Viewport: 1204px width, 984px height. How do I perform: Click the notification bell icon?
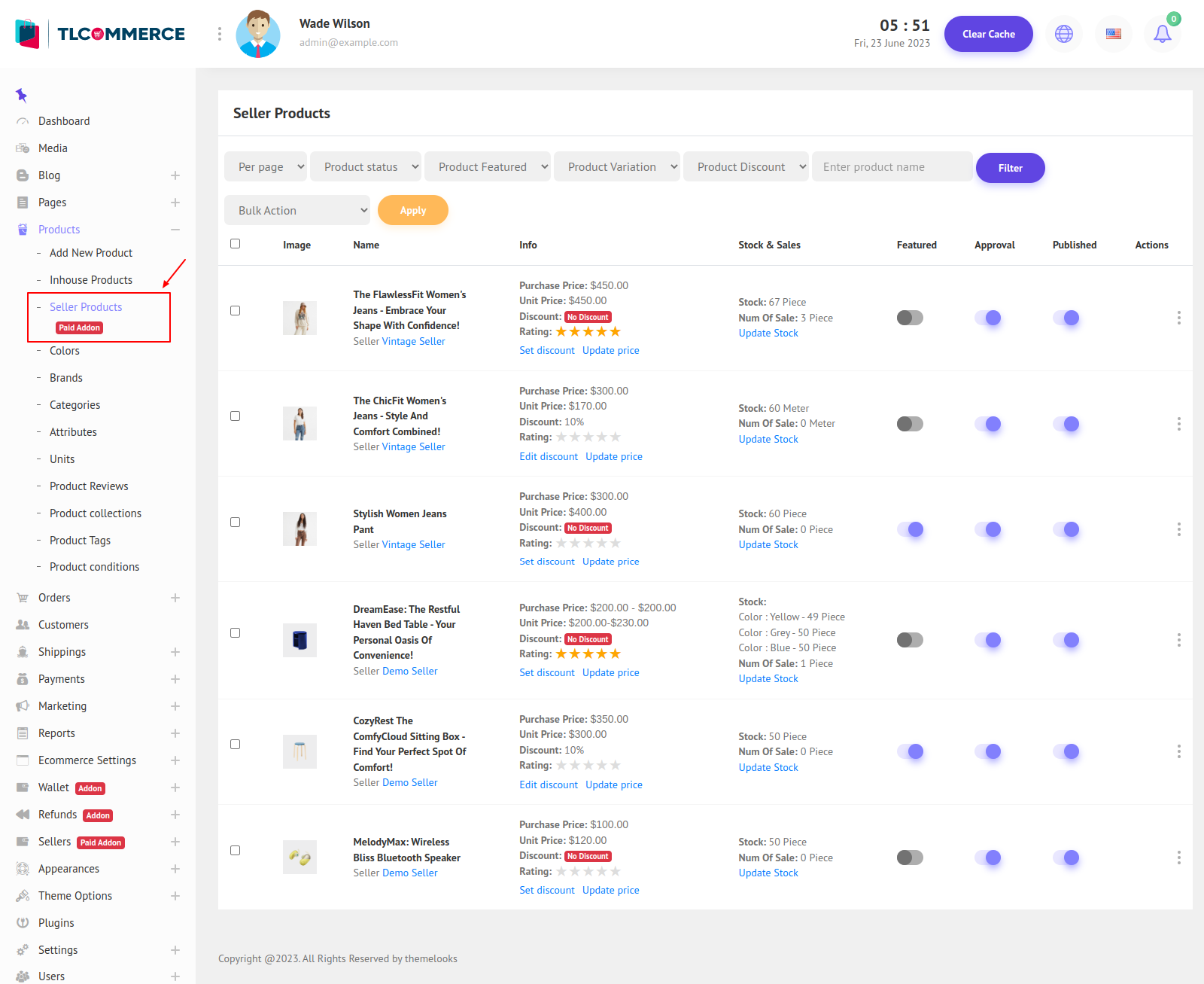click(1162, 34)
